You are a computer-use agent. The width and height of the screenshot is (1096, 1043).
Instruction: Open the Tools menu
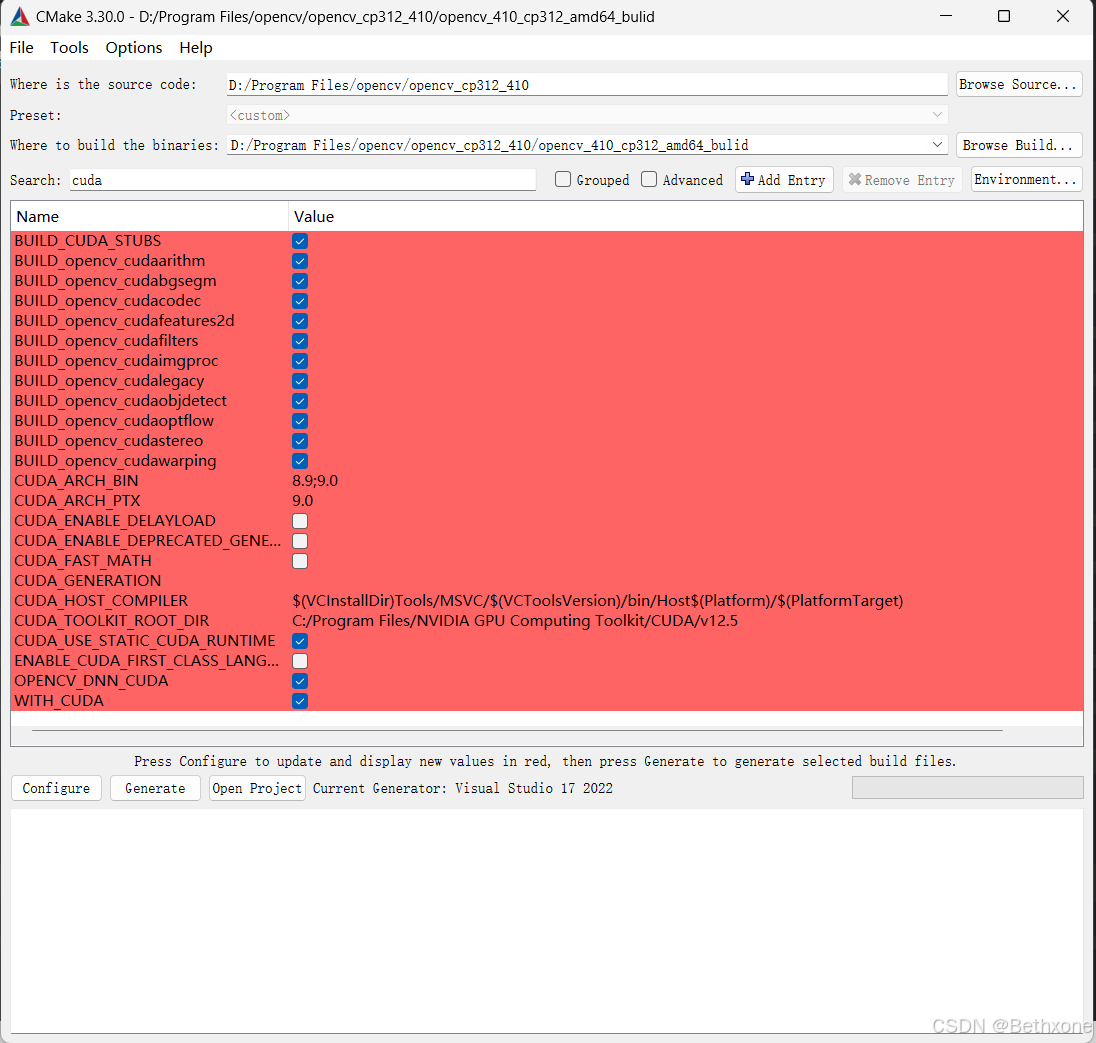69,48
